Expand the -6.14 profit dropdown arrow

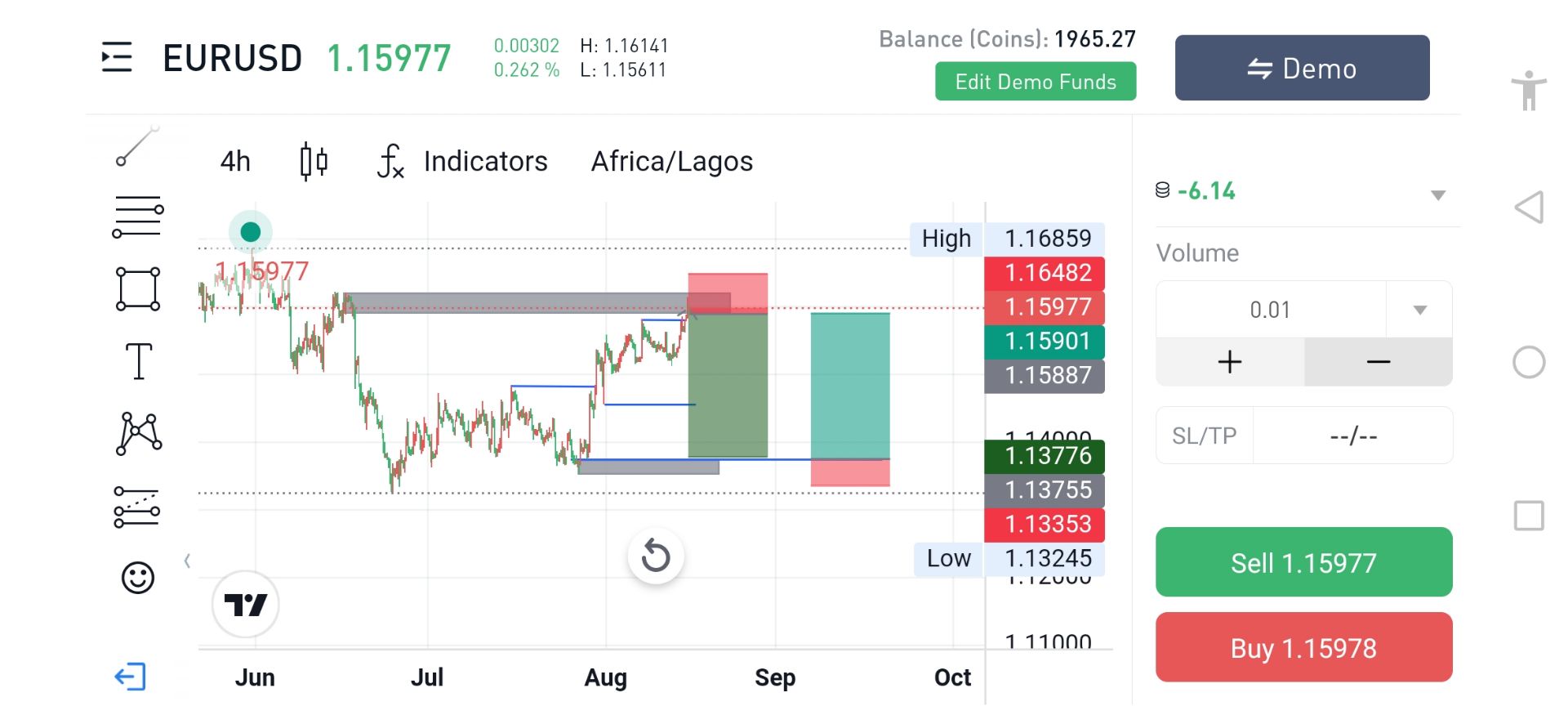point(1438,195)
